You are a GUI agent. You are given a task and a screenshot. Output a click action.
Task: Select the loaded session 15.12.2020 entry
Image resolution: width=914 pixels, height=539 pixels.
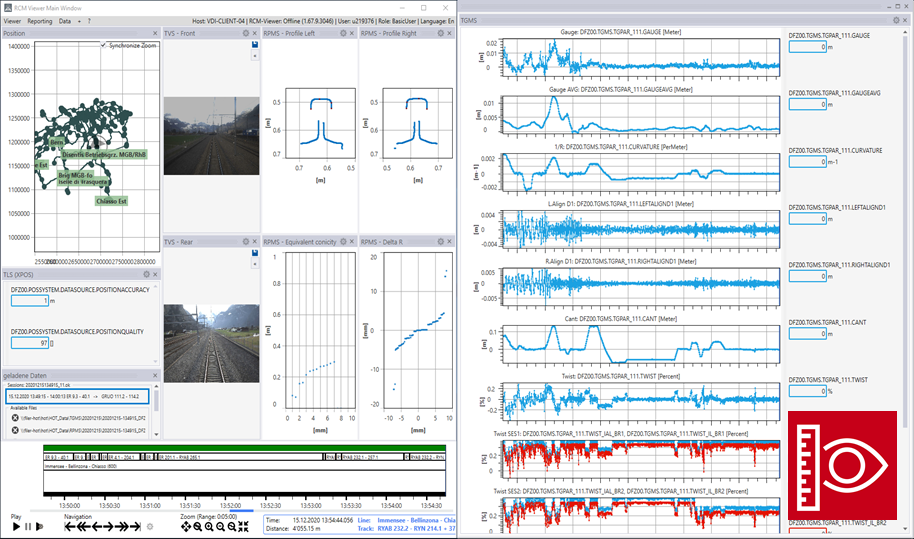[78, 396]
